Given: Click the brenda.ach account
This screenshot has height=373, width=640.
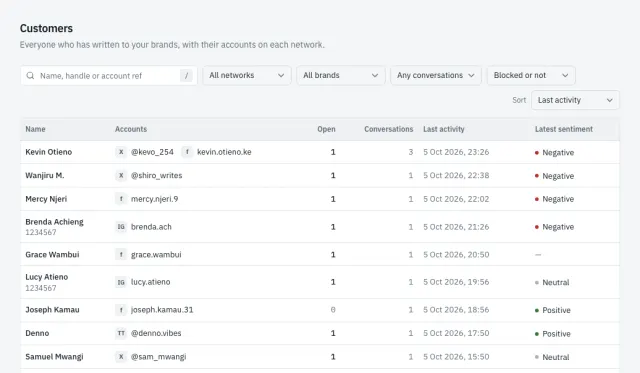Looking at the screenshot, I should pyautogui.click(x=151, y=226).
